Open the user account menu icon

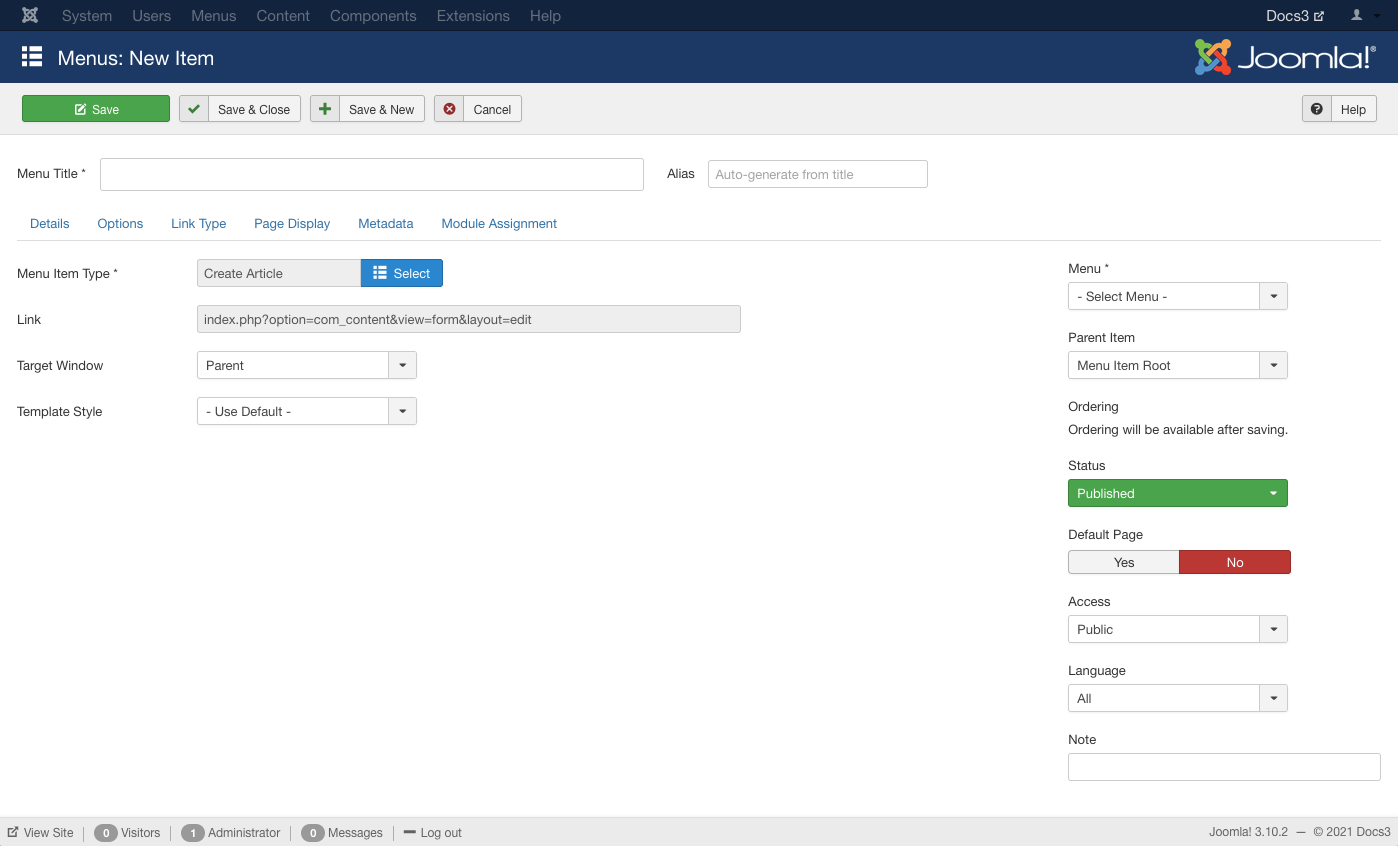[1363, 16]
